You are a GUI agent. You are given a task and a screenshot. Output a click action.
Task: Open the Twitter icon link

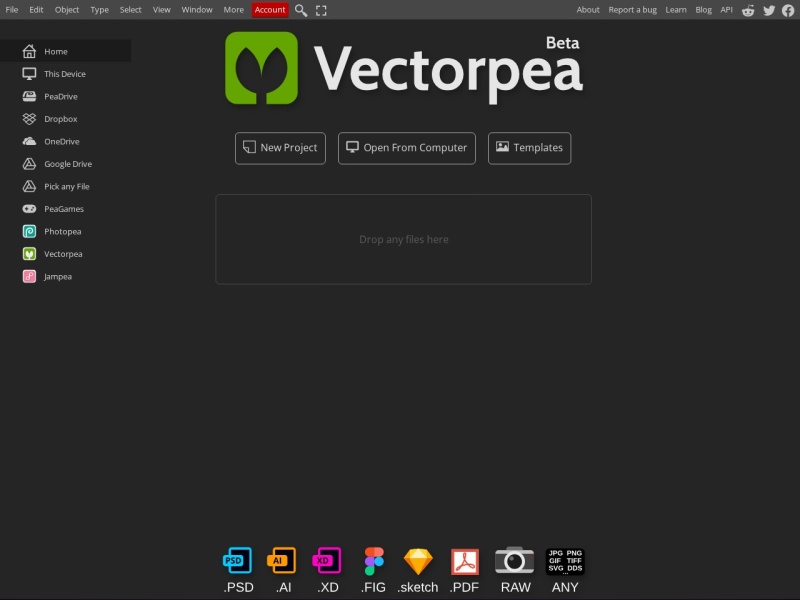(769, 10)
